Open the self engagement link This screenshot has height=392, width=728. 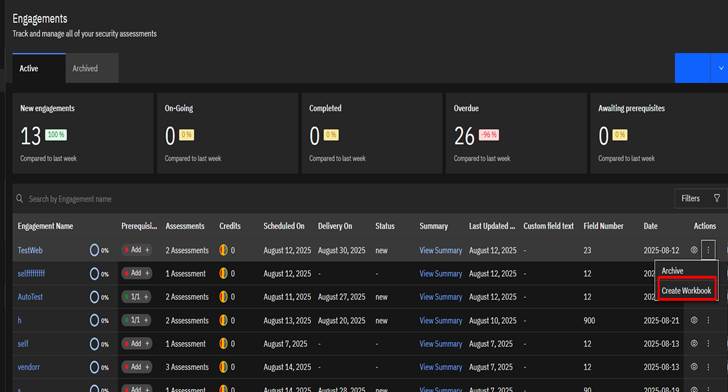pos(23,343)
